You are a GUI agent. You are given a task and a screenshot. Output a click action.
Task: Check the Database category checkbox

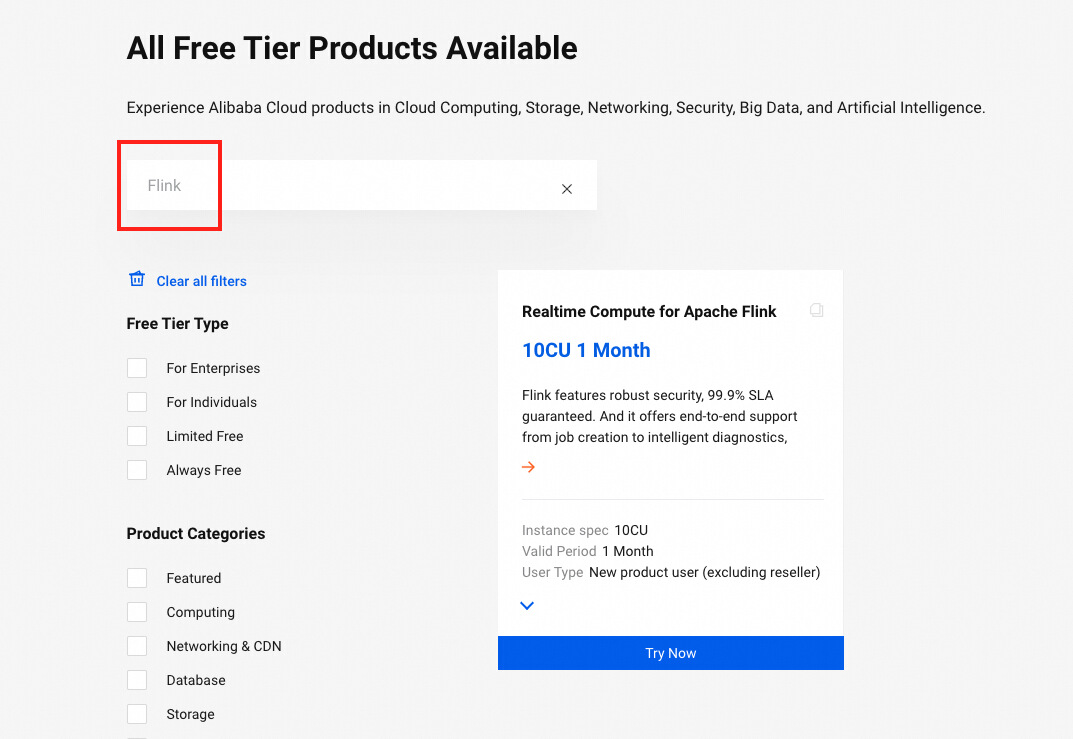click(137, 680)
